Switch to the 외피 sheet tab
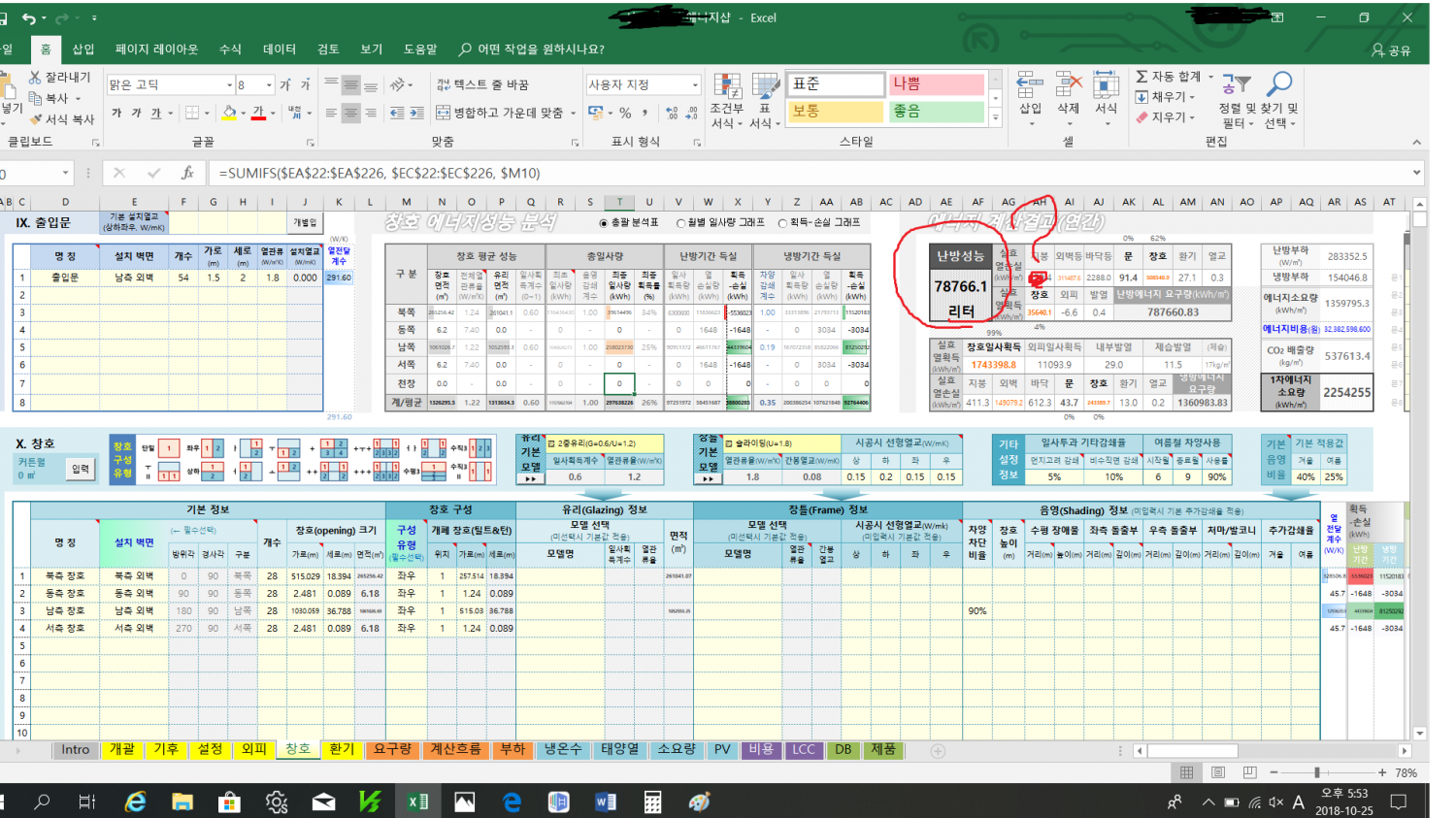 (253, 749)
